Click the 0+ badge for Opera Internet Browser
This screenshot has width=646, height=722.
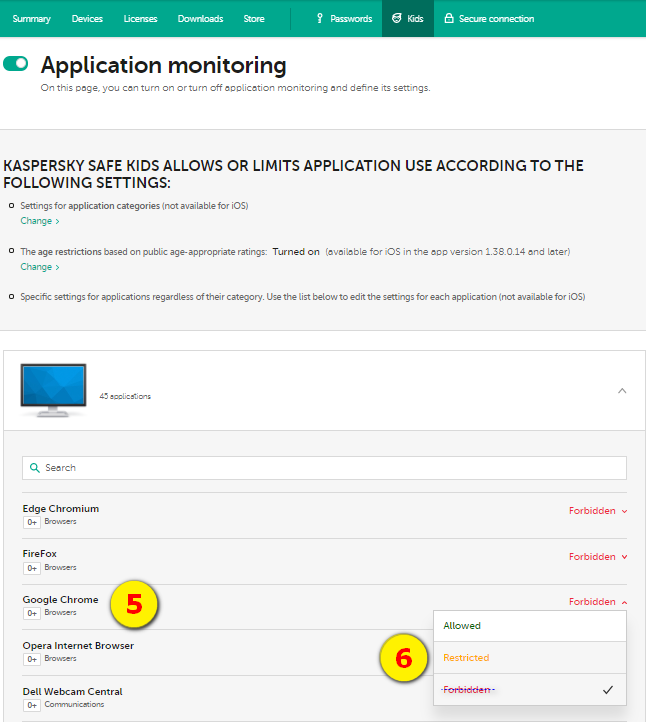[x=32, y=659]
